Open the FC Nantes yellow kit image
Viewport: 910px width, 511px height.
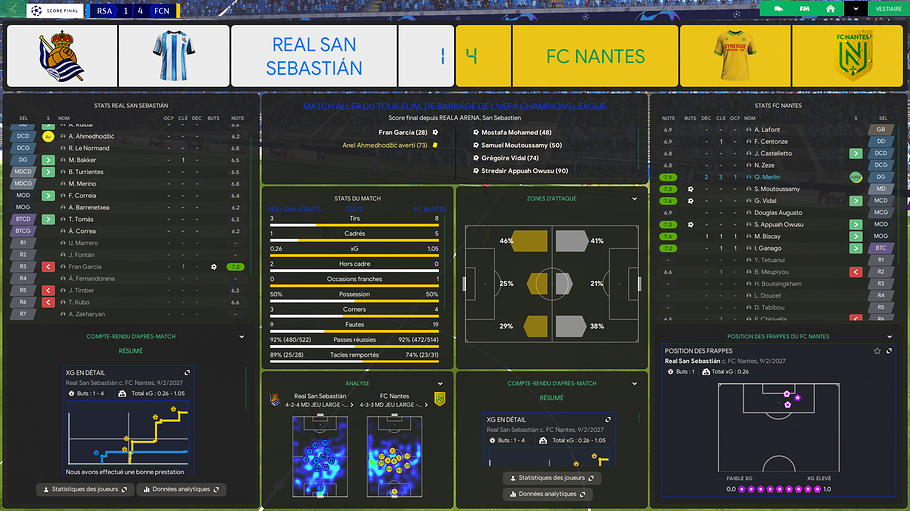click(735, 56)
